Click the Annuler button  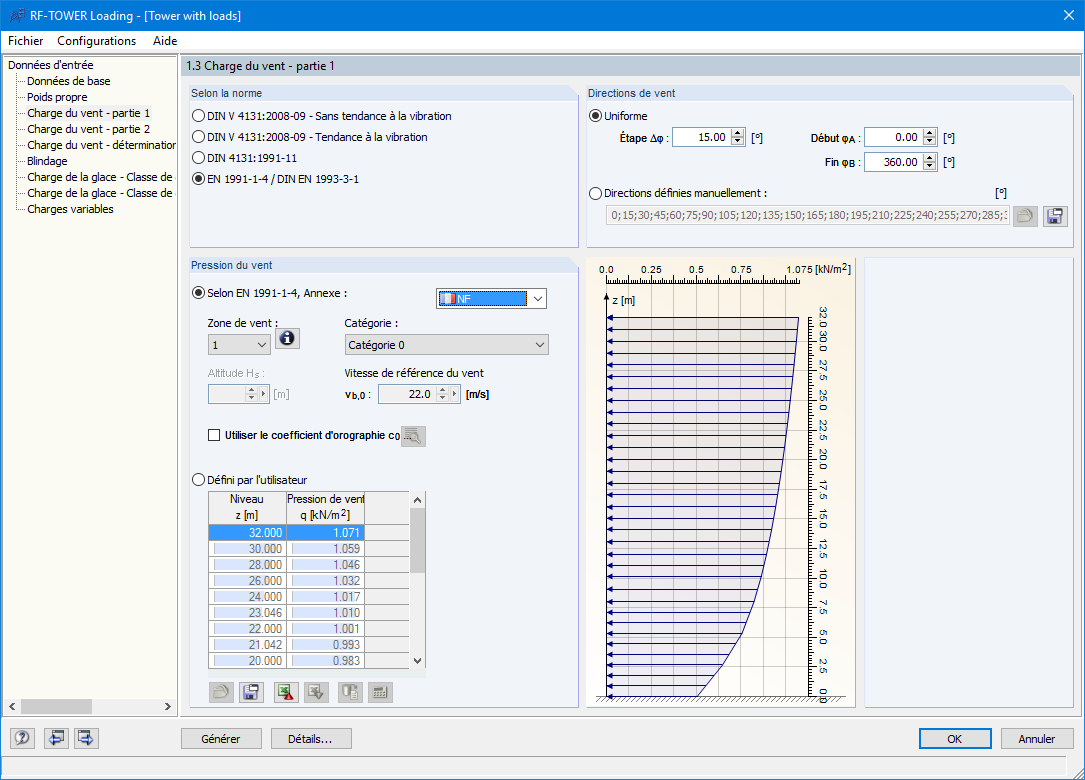(1037, 738)
